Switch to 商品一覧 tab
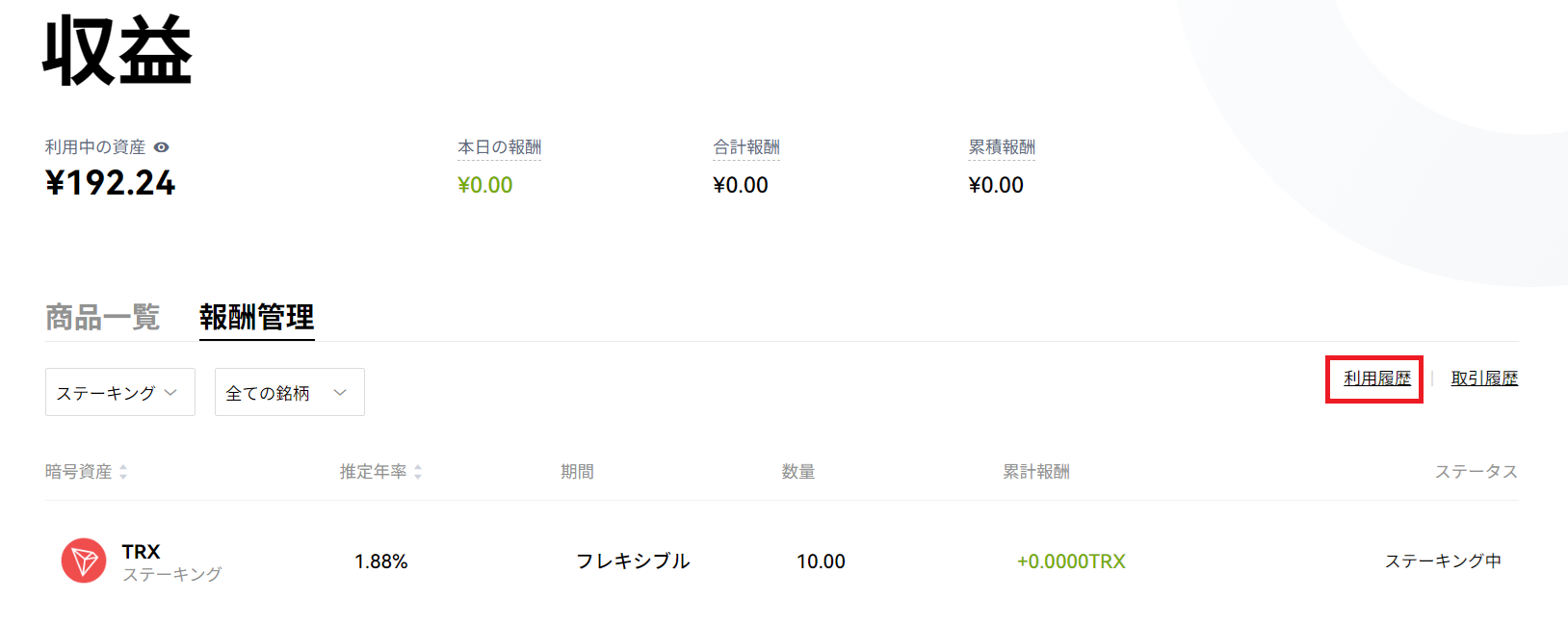Viewport: 1568px width, 626px height. click(x=103, y=317)
